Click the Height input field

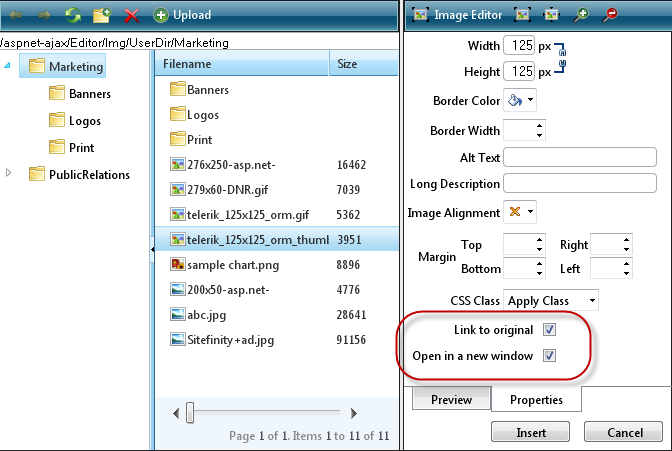pyautogui.click(x=519, y=71)
